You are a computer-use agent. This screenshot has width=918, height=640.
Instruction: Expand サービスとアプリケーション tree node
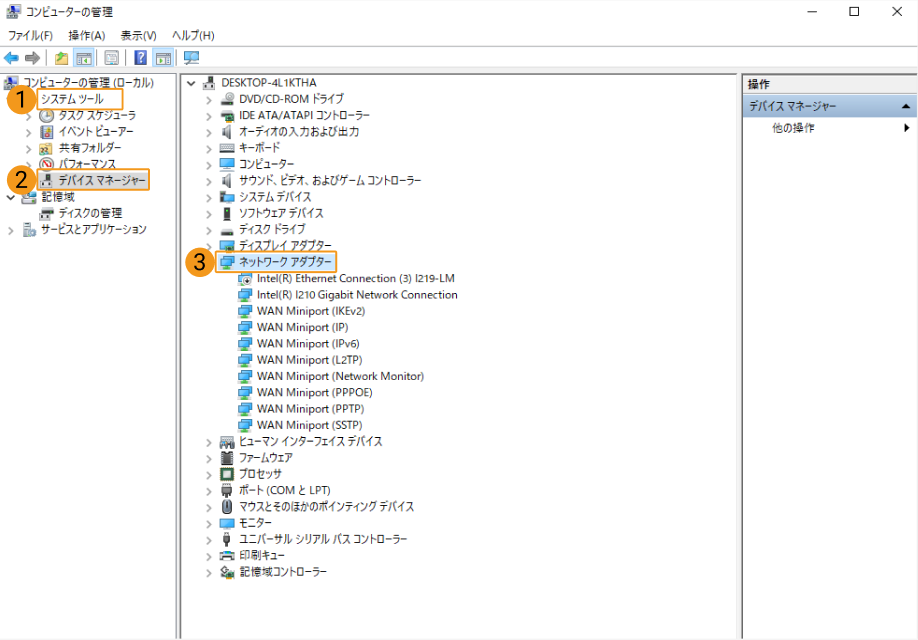[x=11, y=230]
